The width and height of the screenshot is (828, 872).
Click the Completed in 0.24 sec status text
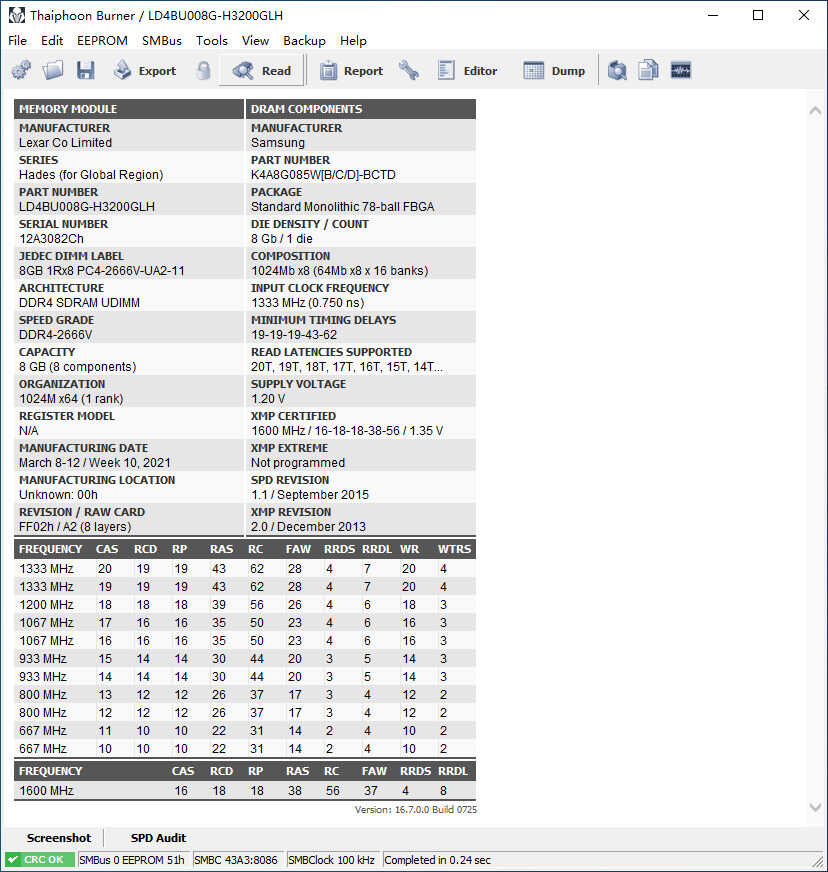(438, 859)
